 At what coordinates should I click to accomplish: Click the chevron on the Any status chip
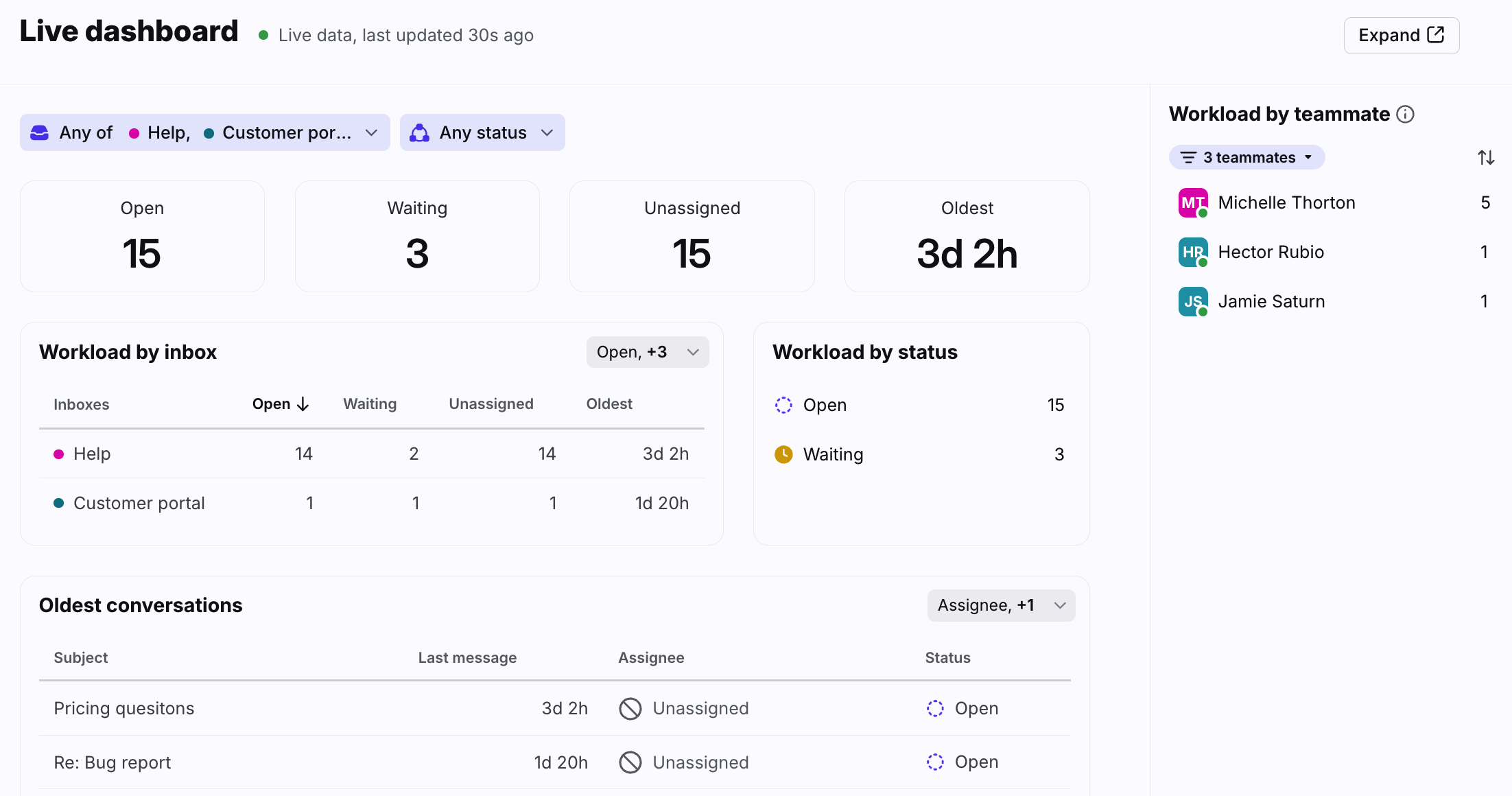point(547,132)
